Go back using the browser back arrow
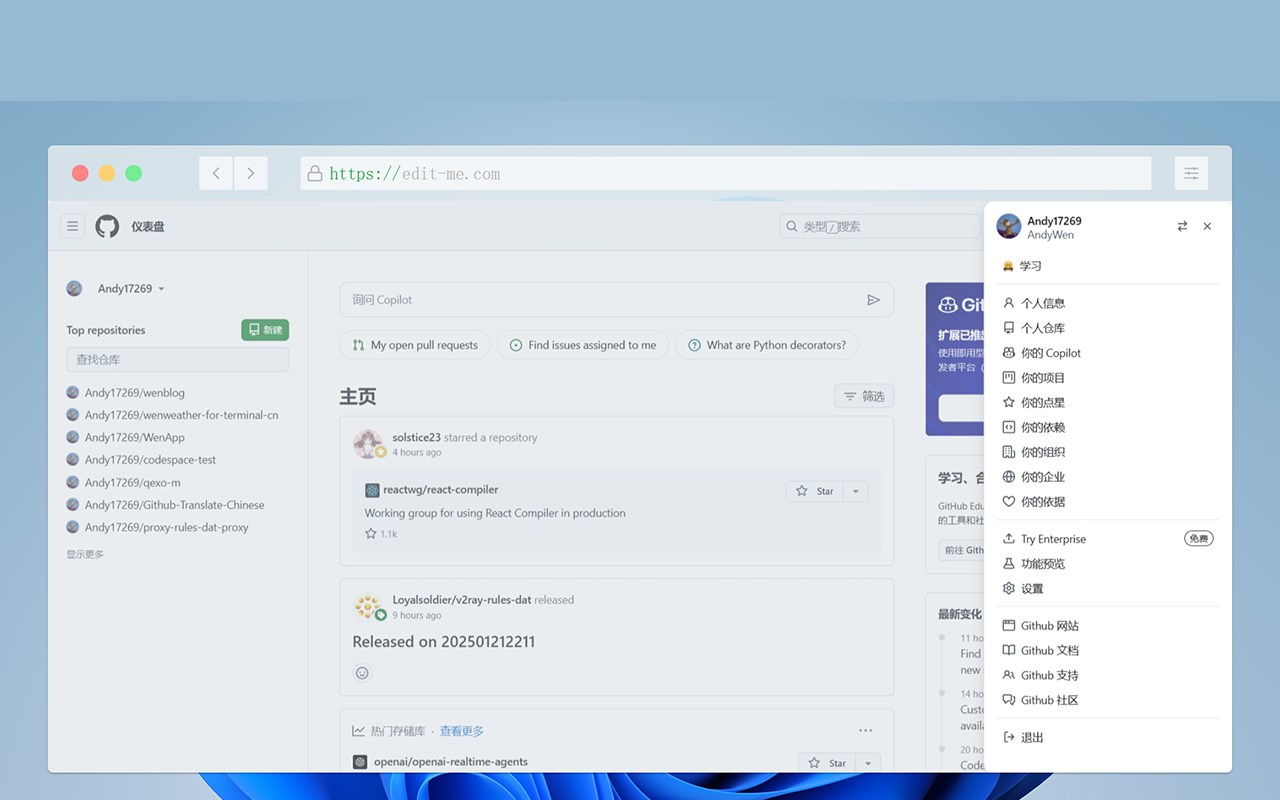The height and width of the screenshot is (800, 1280). tap(216, 173)
